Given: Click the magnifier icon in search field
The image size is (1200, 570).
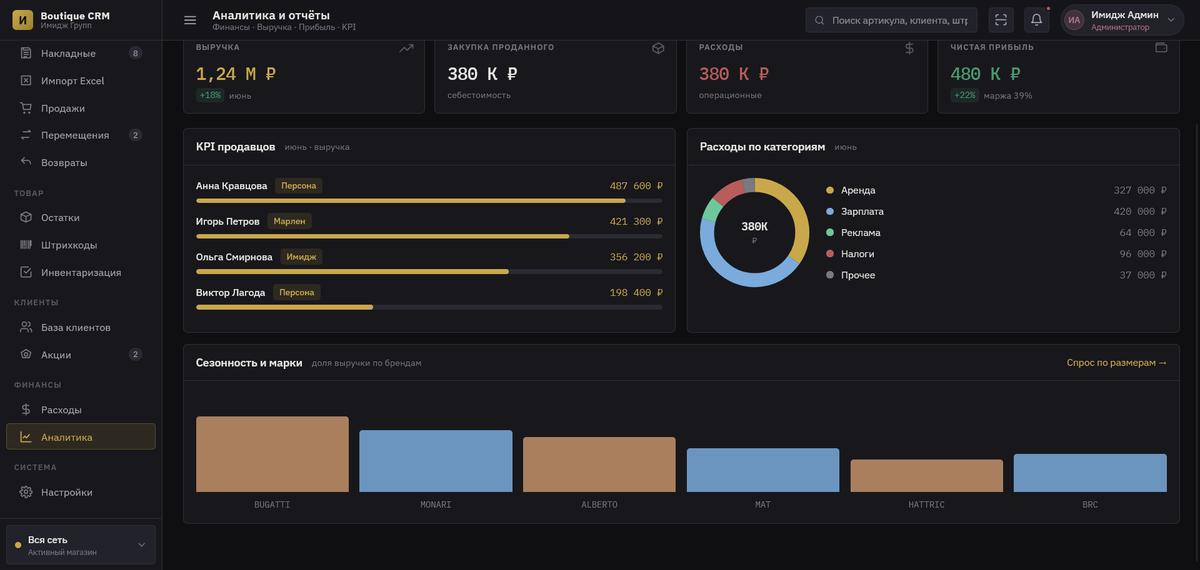Looking at the screenshot, I should [820, 20].
